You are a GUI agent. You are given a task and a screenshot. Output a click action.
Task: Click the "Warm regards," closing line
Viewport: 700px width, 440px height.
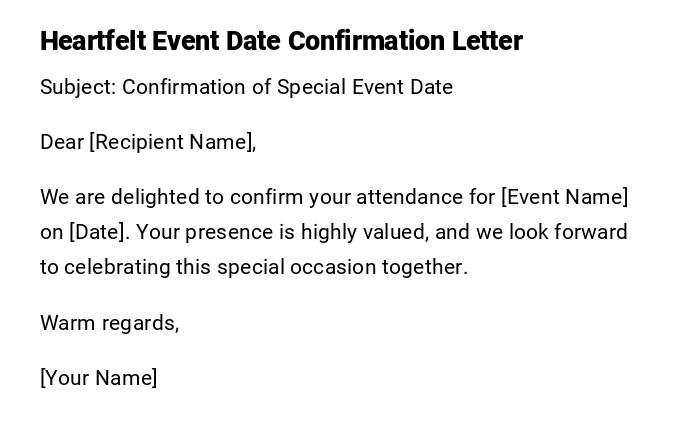[x=110, y=323]
